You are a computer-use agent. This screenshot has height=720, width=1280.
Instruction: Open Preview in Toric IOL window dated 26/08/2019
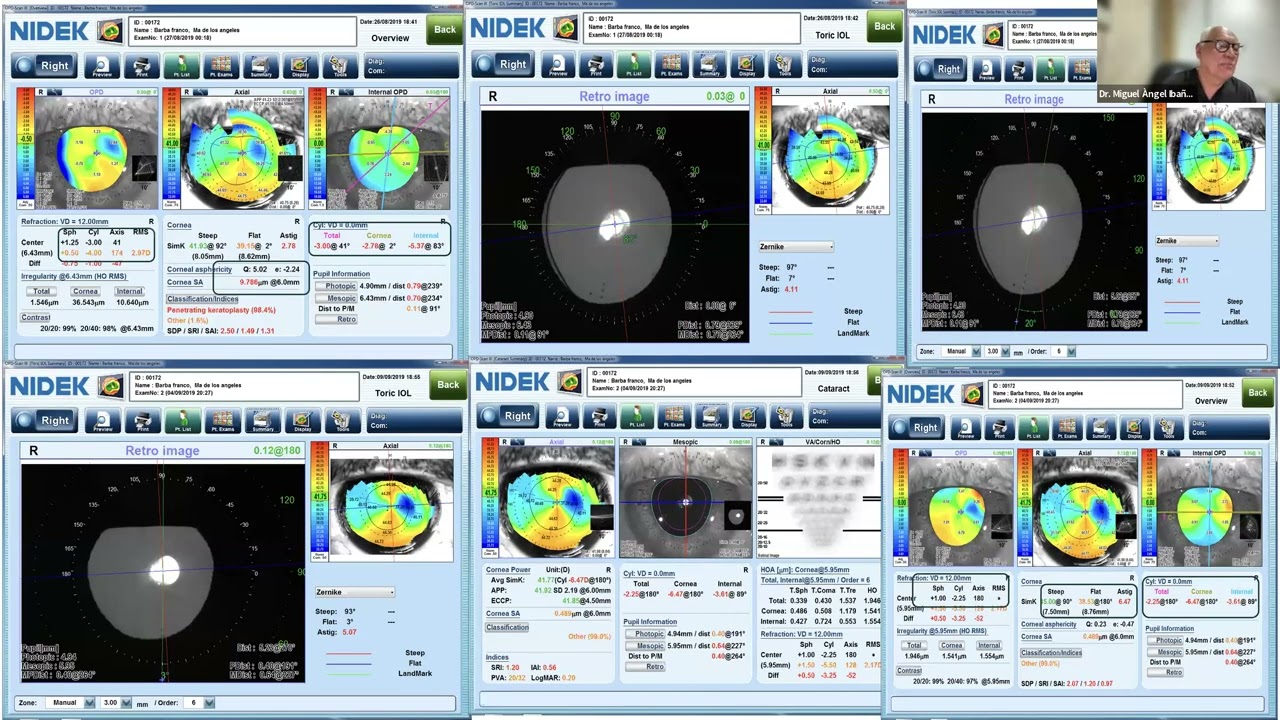(x=558, y=65)
